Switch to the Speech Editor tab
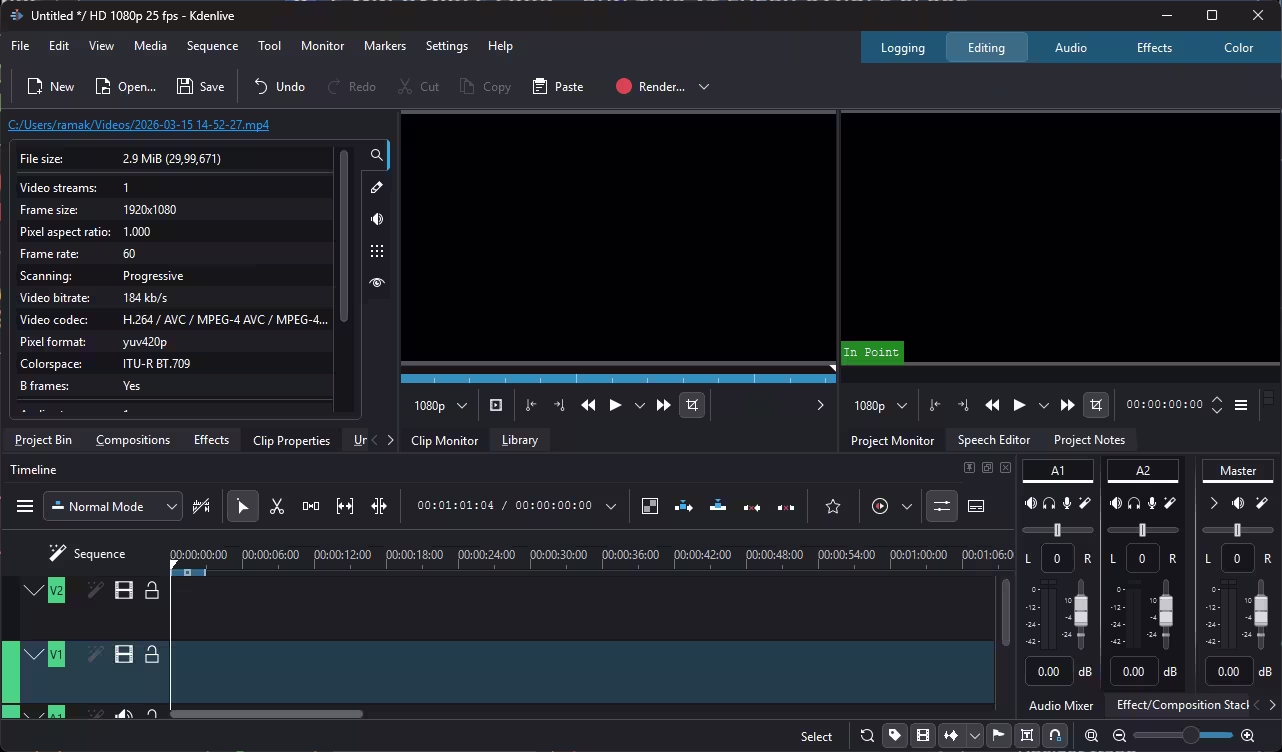Image resolution: width=1282 pixels, height=752 pixels. click(x=994, y=440)
